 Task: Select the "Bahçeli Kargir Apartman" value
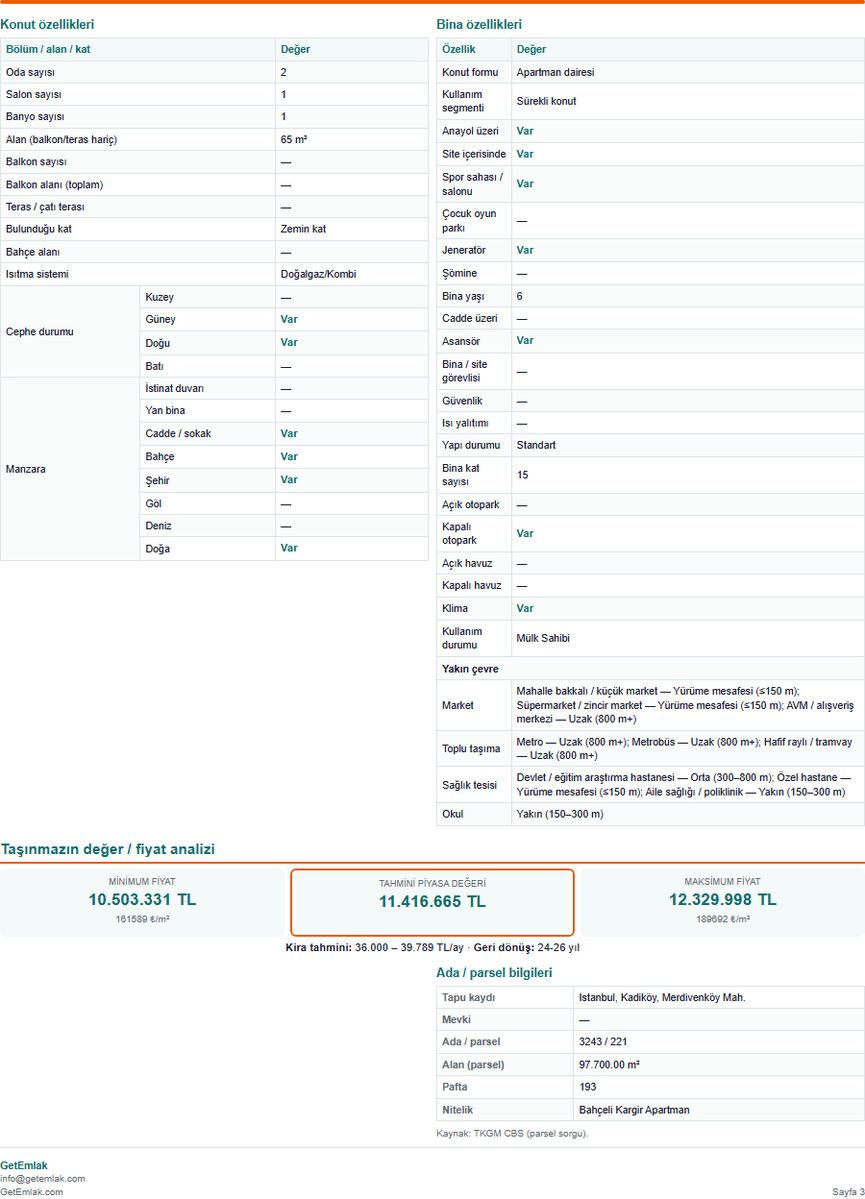pyautogui.click(x=634, y=1110)
